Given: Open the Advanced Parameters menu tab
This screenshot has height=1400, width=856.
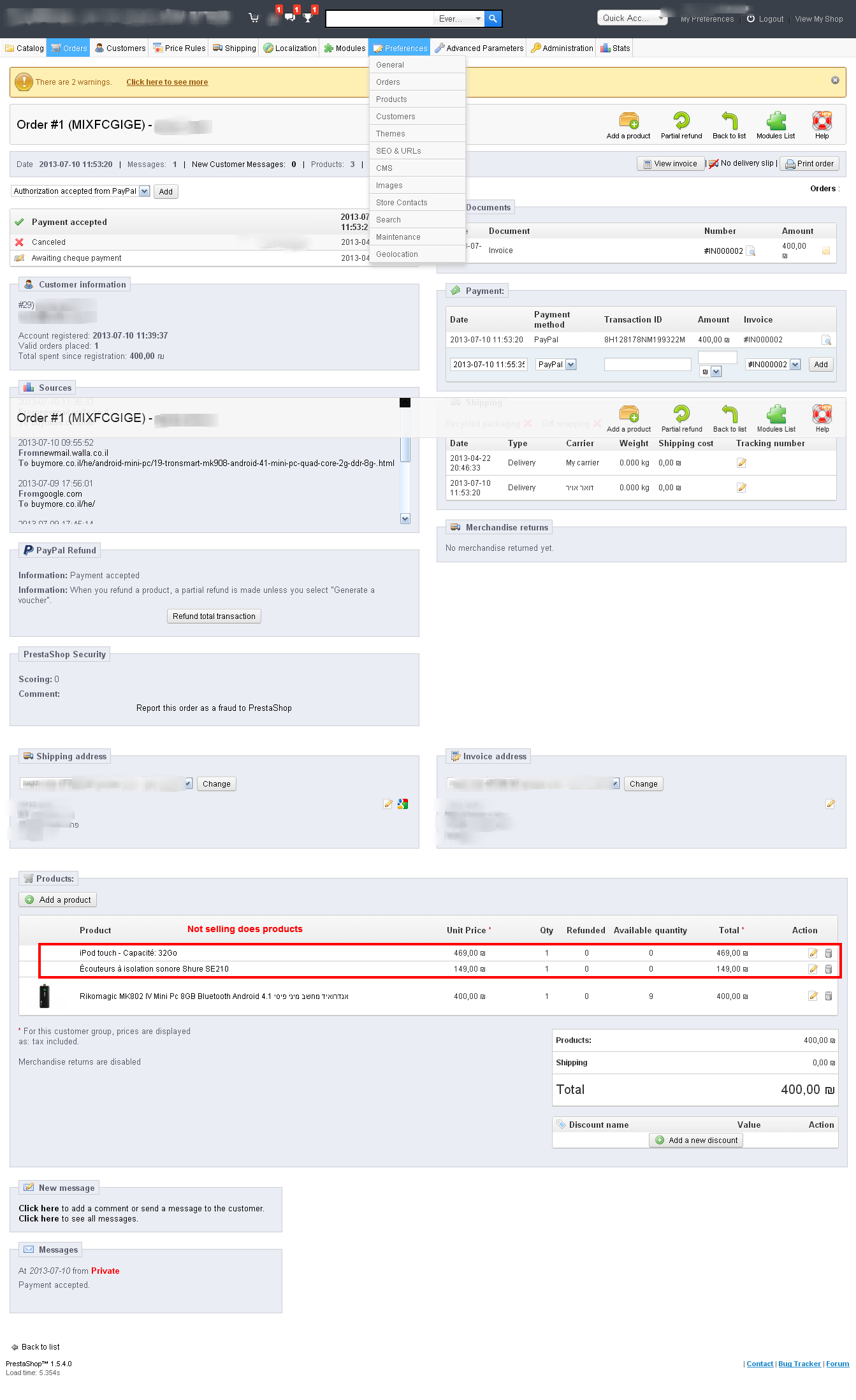Looking at the screenshot, I should pyautogui.click(x=479, y=48).
